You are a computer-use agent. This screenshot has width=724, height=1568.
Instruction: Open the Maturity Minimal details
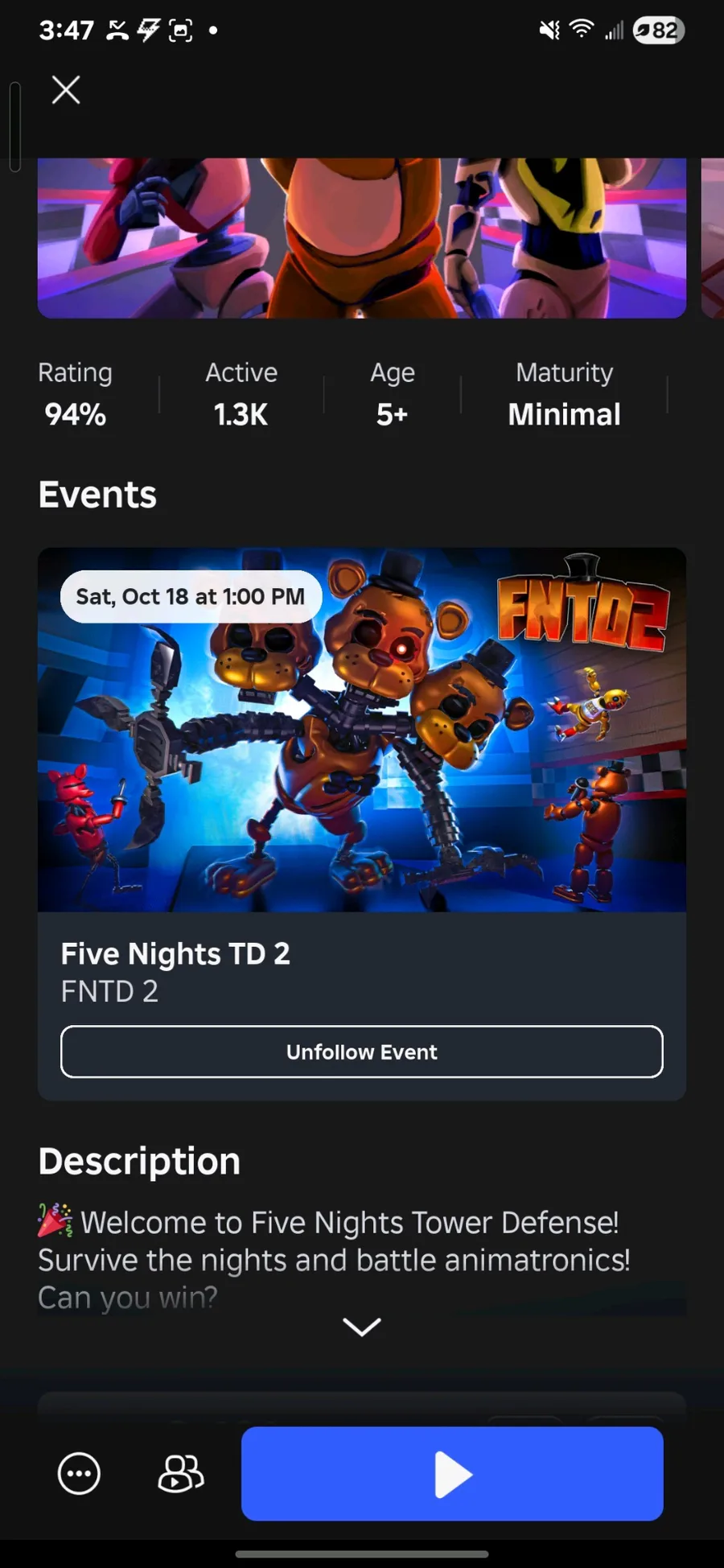coord(564,394)
